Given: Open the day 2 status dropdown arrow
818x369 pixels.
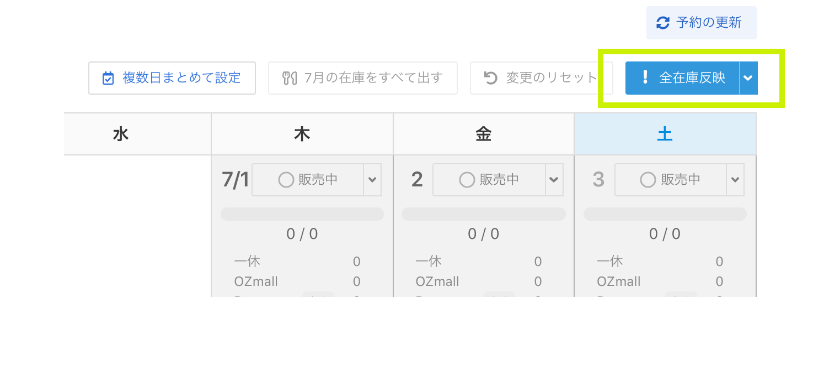Looking at the screenshot, I should 554,180.
